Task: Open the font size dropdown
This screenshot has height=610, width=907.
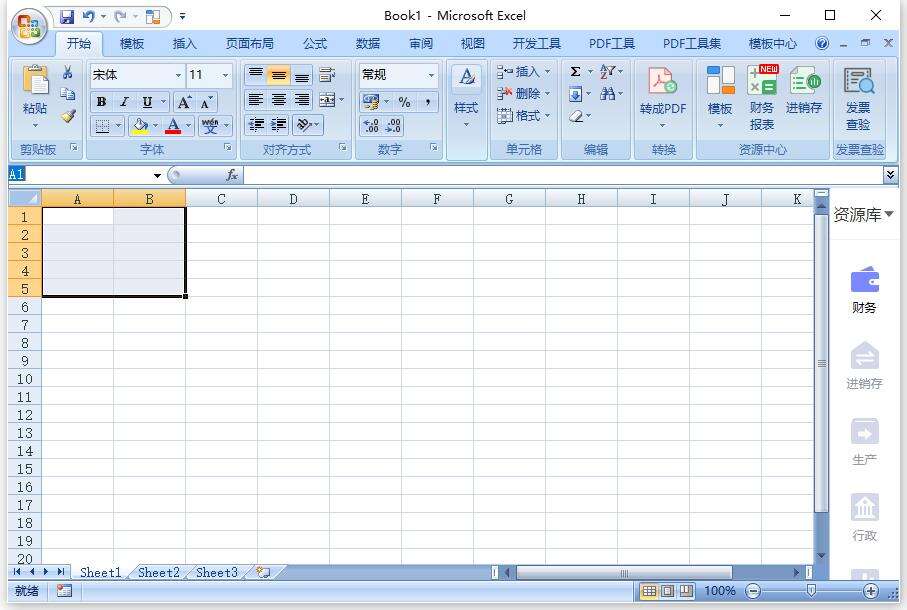Action: tap(225, 75)
